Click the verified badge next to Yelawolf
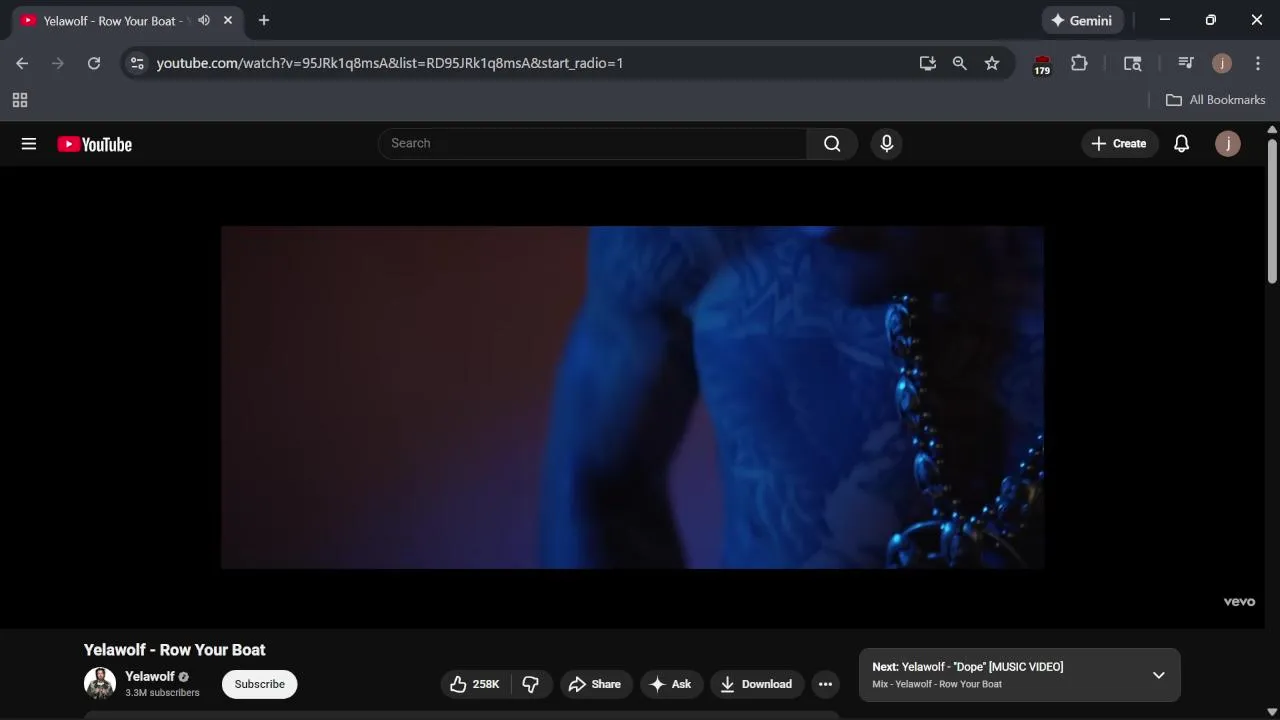The width and height of the screenshot is (1280, 720). (184, 677)
